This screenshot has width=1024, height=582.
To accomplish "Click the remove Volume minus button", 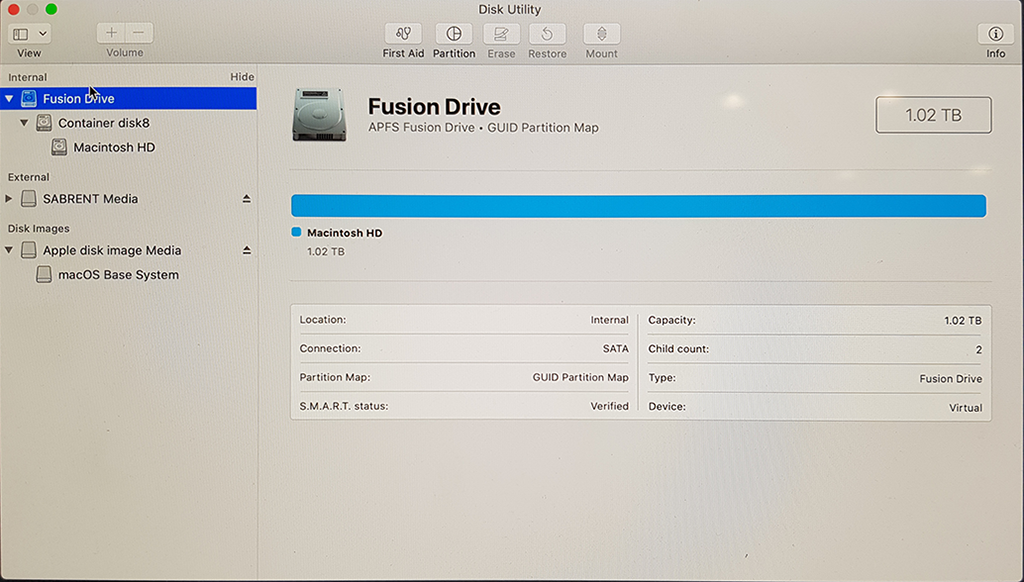I will tap(138, 33).
